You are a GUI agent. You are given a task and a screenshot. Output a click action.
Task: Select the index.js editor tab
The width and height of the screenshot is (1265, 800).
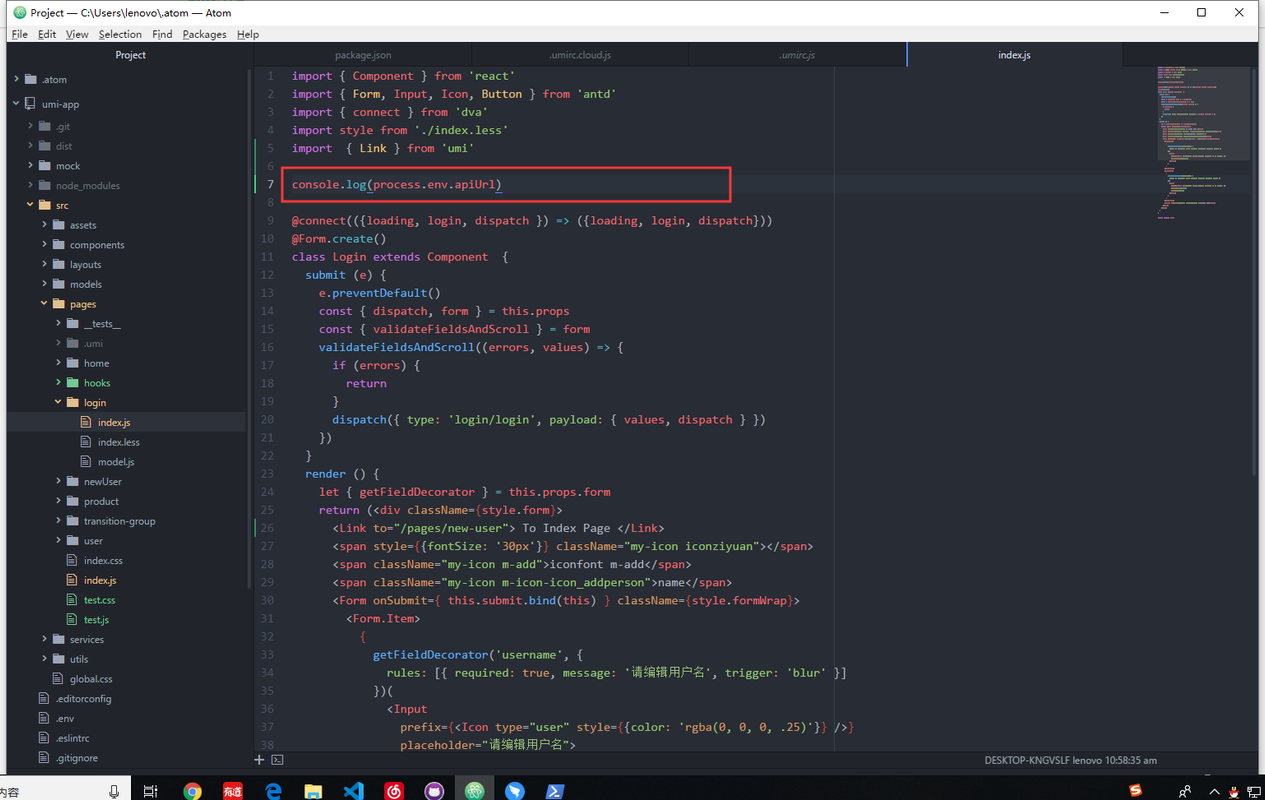[x=1014, y=55]
